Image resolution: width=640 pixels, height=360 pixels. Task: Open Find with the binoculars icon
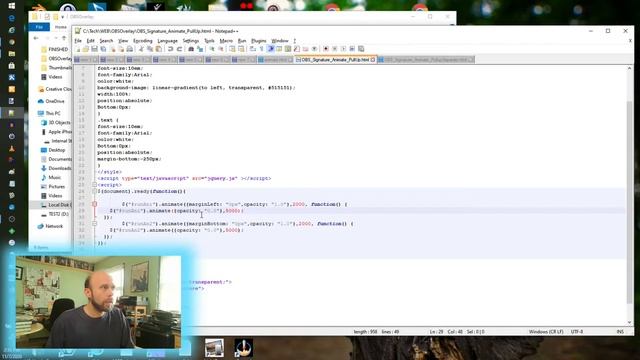pyautogui.click(x=191, y=49)
